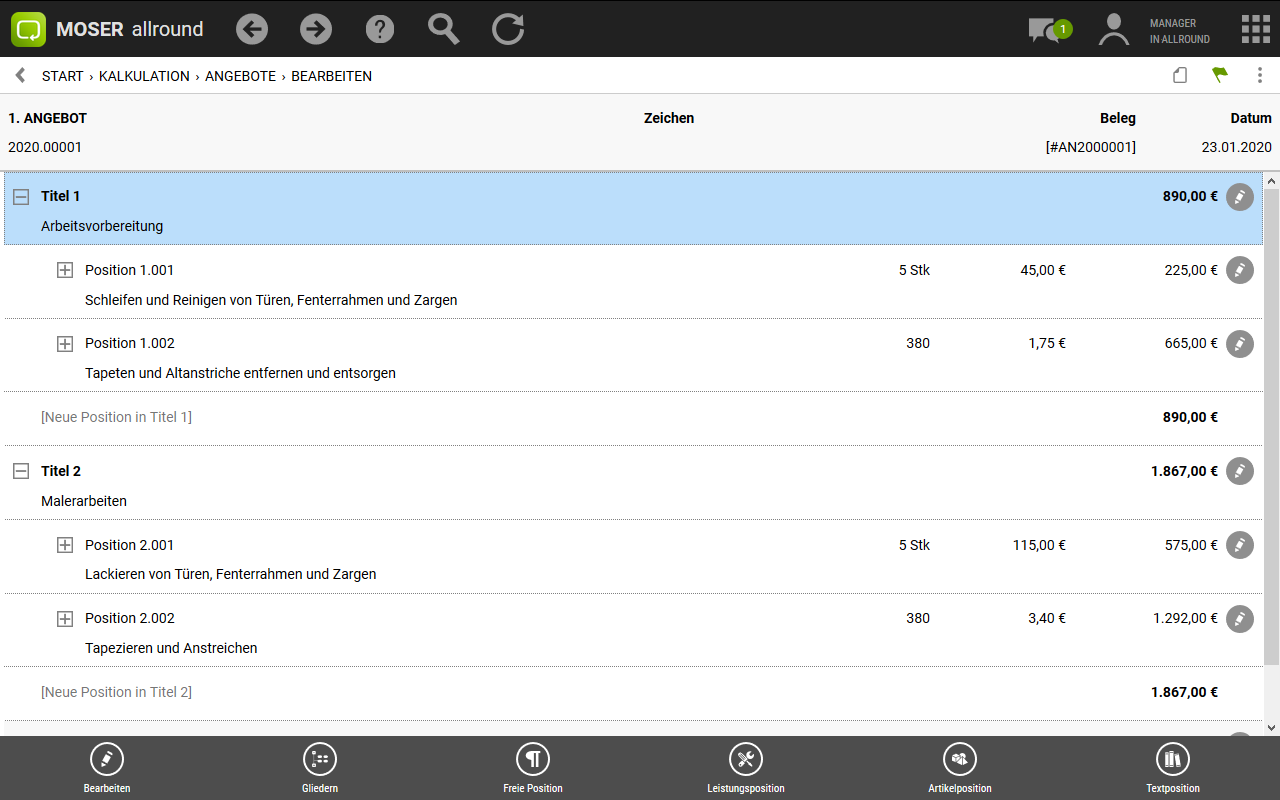Click the green flag icon
The image size is (1280, 800).
(1220, 75)
